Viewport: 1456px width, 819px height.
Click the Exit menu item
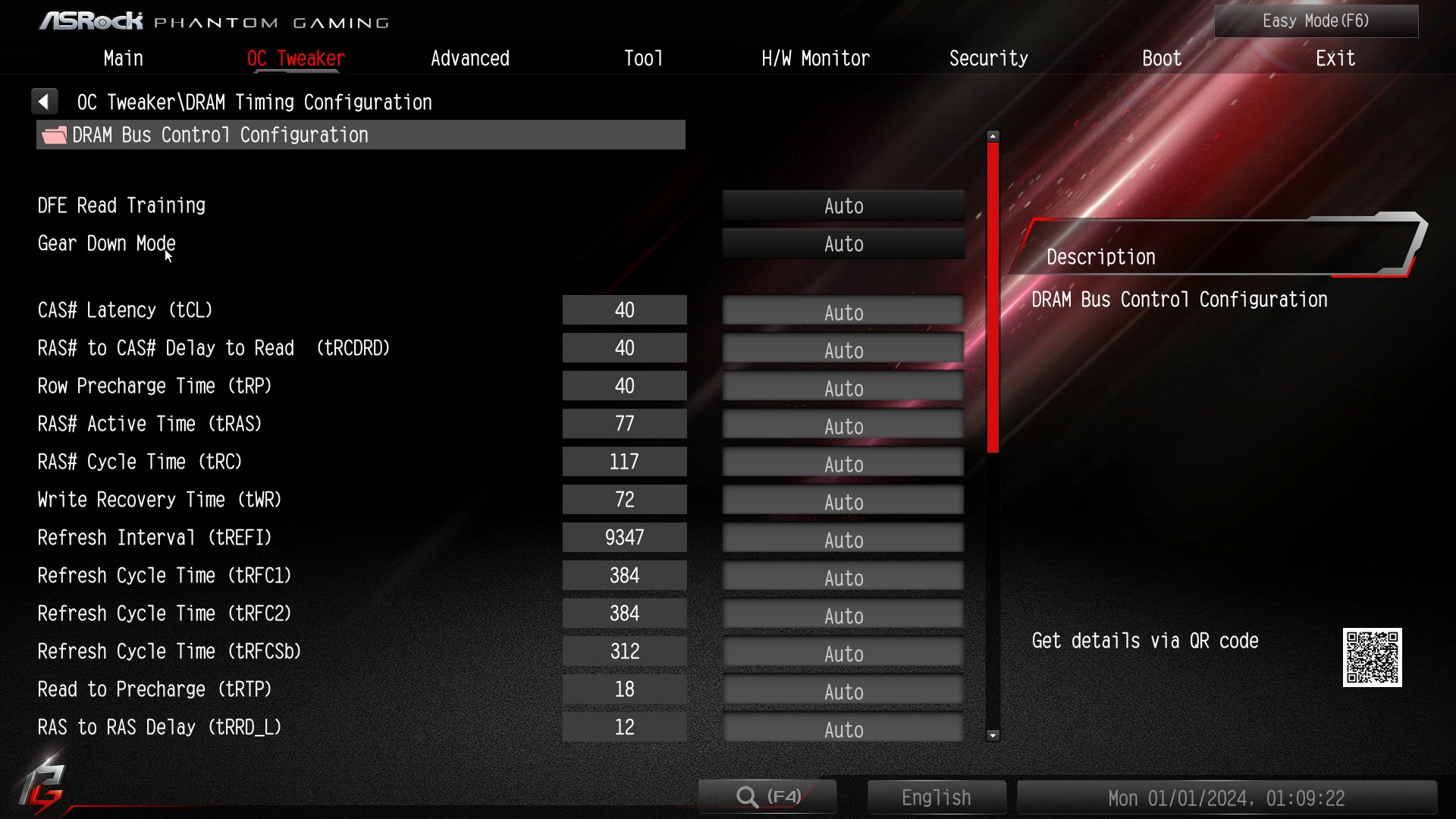pos(1337,58)
